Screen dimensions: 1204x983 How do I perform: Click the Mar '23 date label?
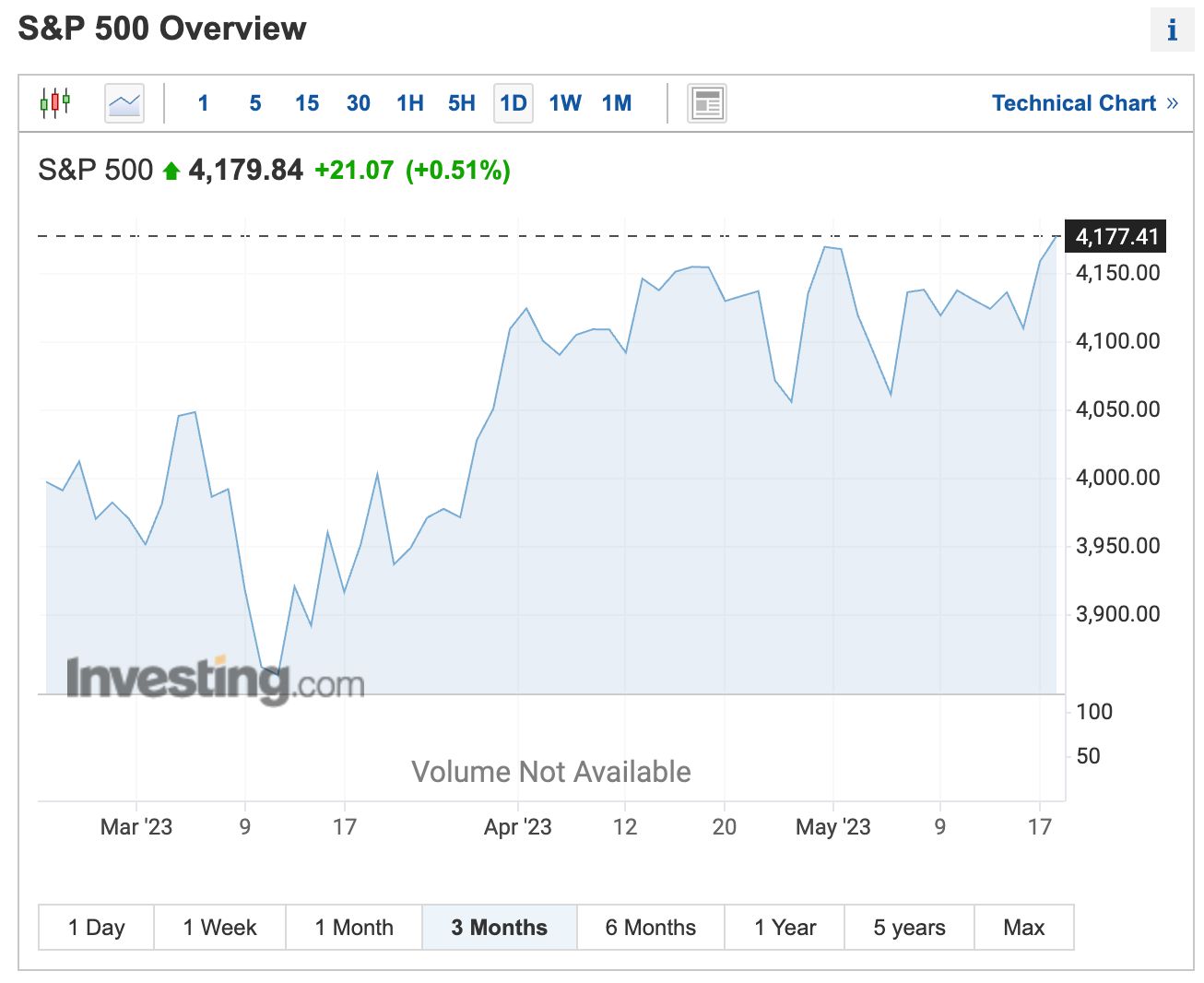[136, 827]
